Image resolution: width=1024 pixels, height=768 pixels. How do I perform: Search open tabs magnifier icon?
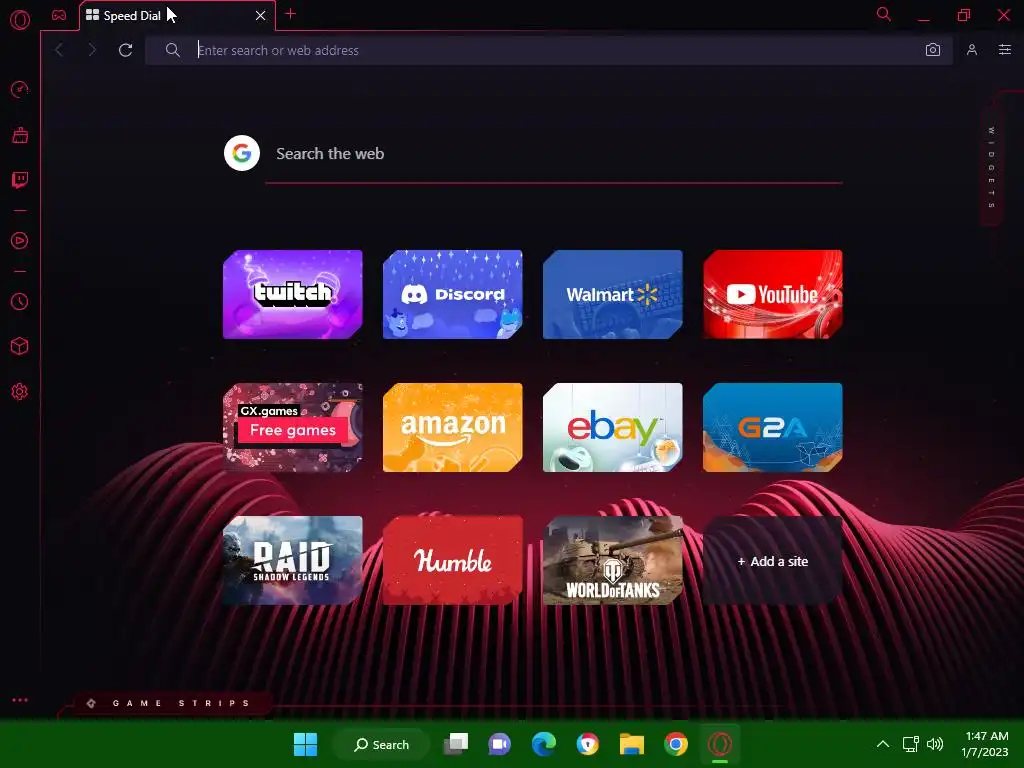(884, 14)
